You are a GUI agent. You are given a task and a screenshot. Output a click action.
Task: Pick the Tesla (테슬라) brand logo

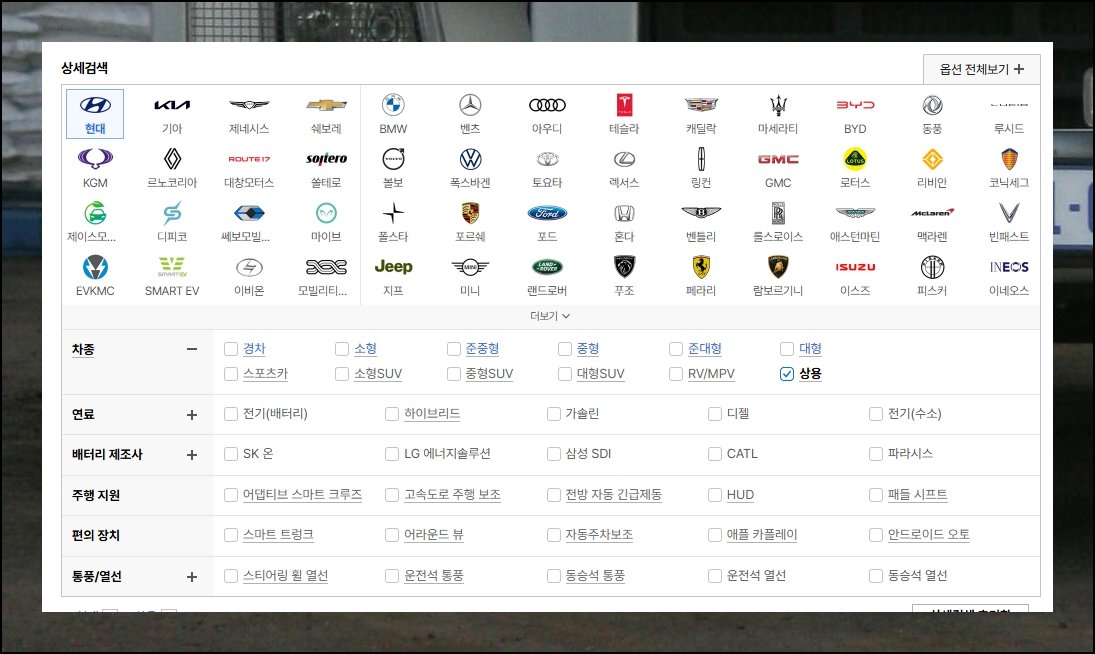pos(624,105)
